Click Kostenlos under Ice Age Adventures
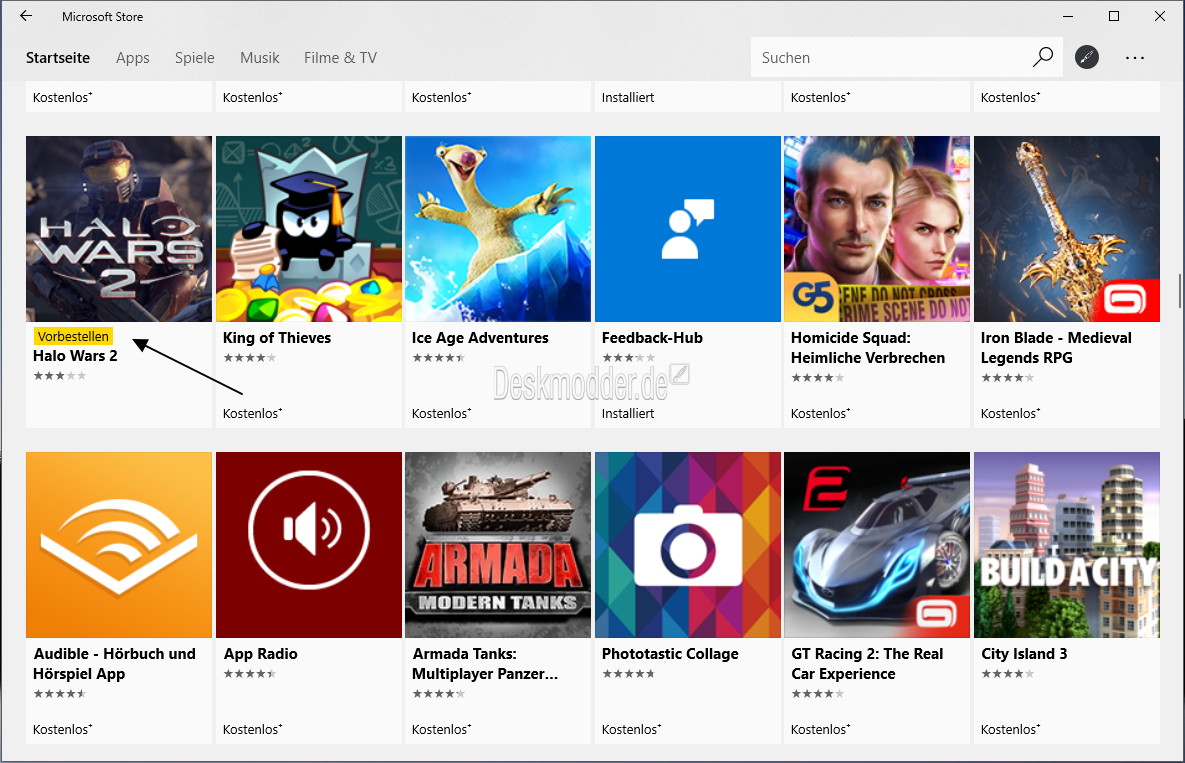The width and height of the screenshot is (1185, 763). [441, 413]
